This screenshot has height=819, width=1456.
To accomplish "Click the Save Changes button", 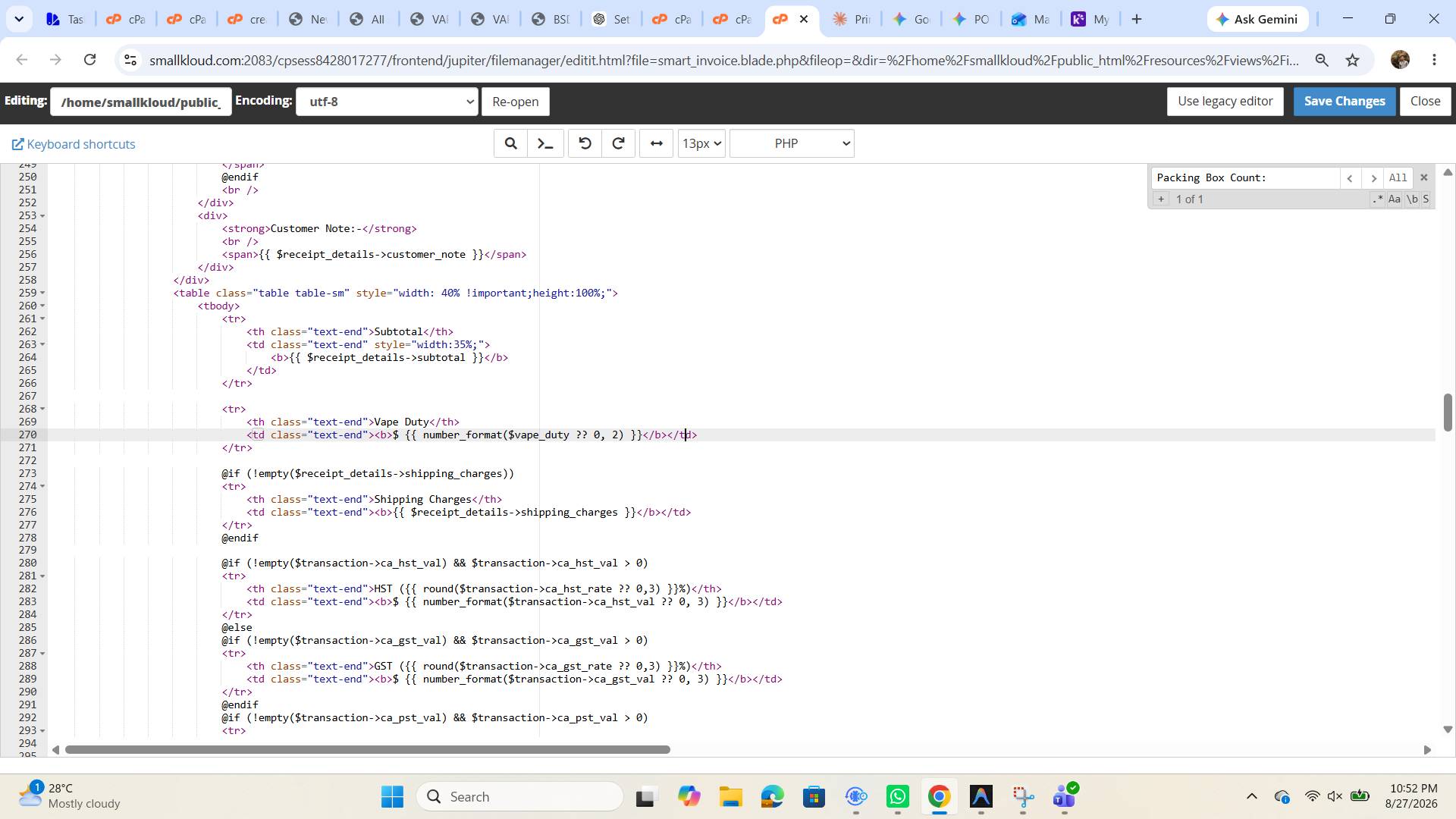I will pyautogui.click(x=1345, y=101).
